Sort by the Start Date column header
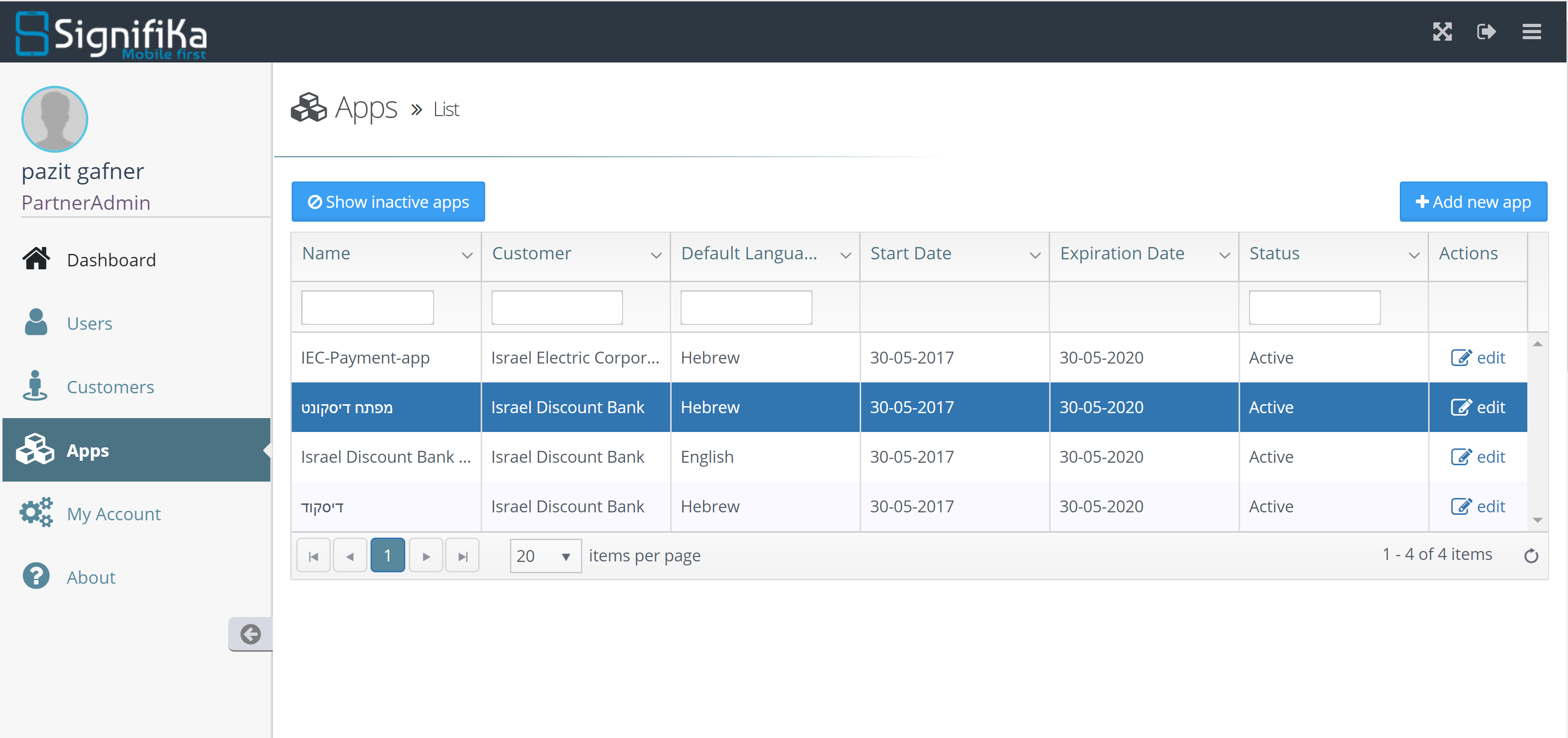The height and width of the screenshot is (738, 1568). 911,253
